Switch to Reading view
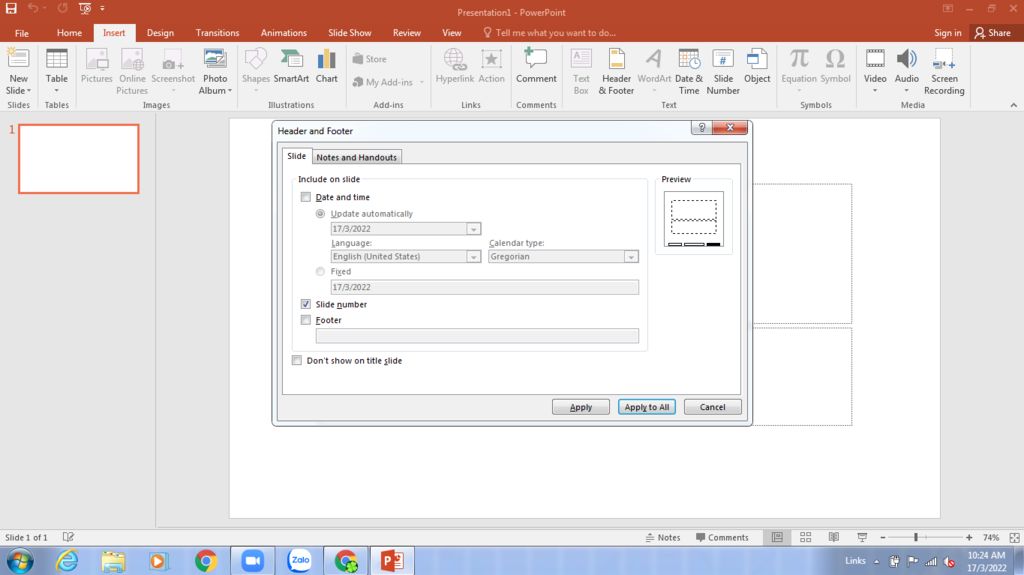Viewport: 1024px width, 575px height. coord(834,537)
